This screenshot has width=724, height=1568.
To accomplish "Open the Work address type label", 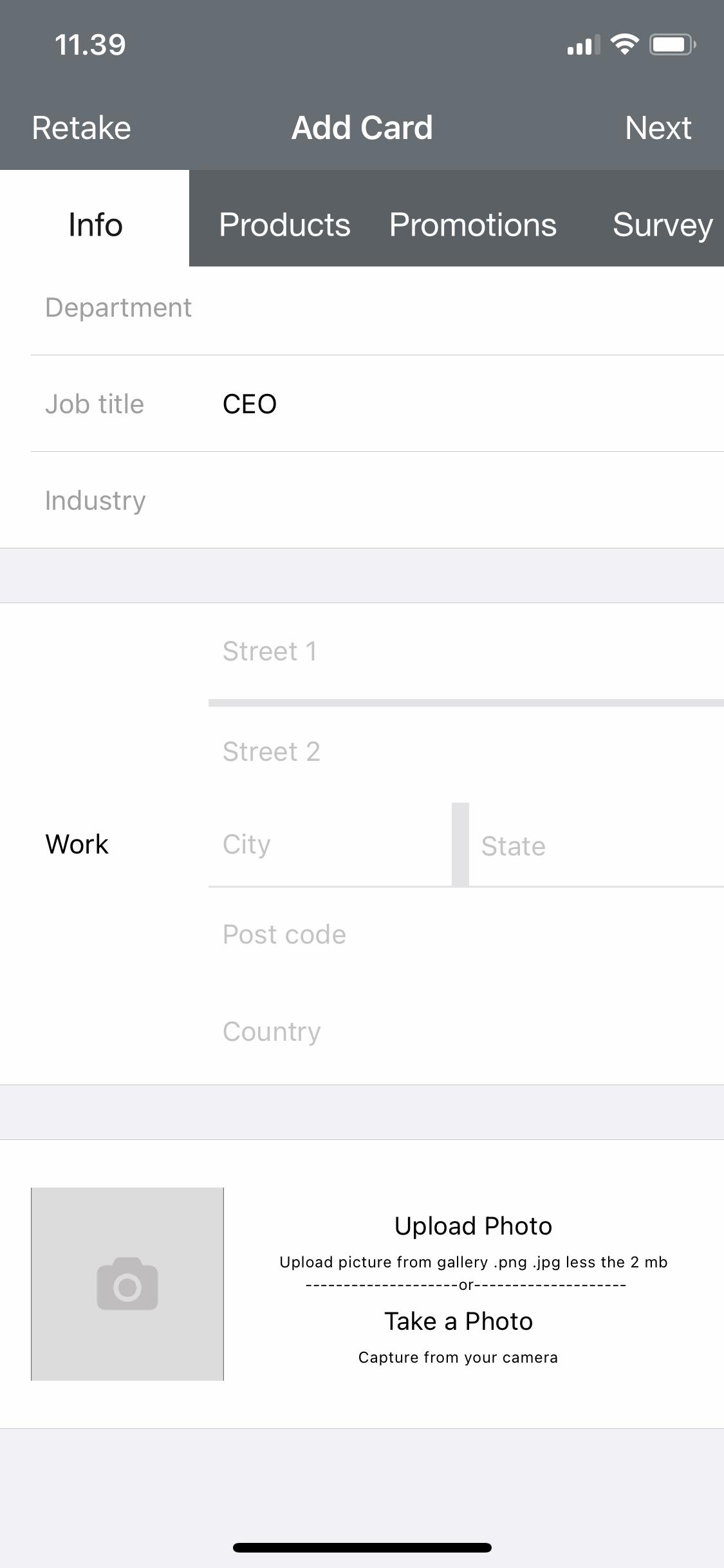I will (x=77, y=845).
